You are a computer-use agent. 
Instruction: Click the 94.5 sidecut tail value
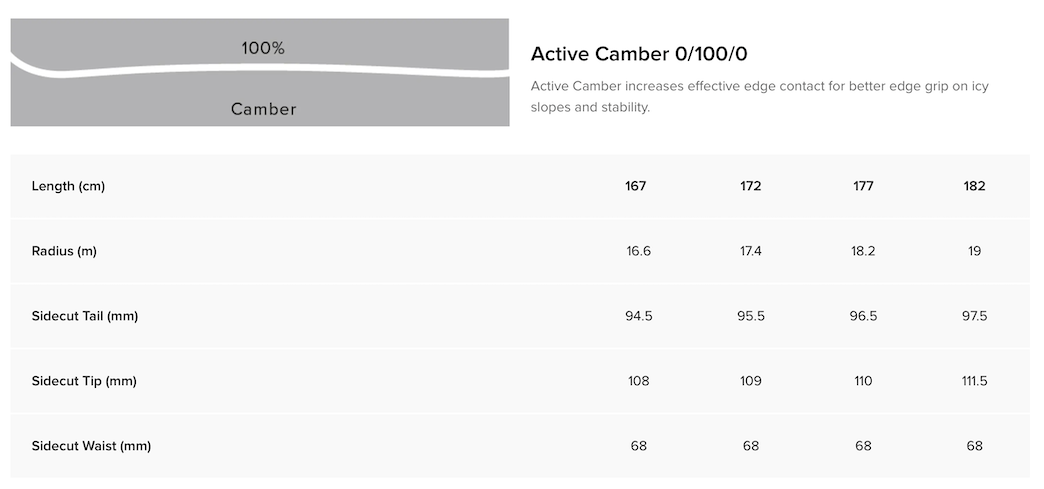638,316
